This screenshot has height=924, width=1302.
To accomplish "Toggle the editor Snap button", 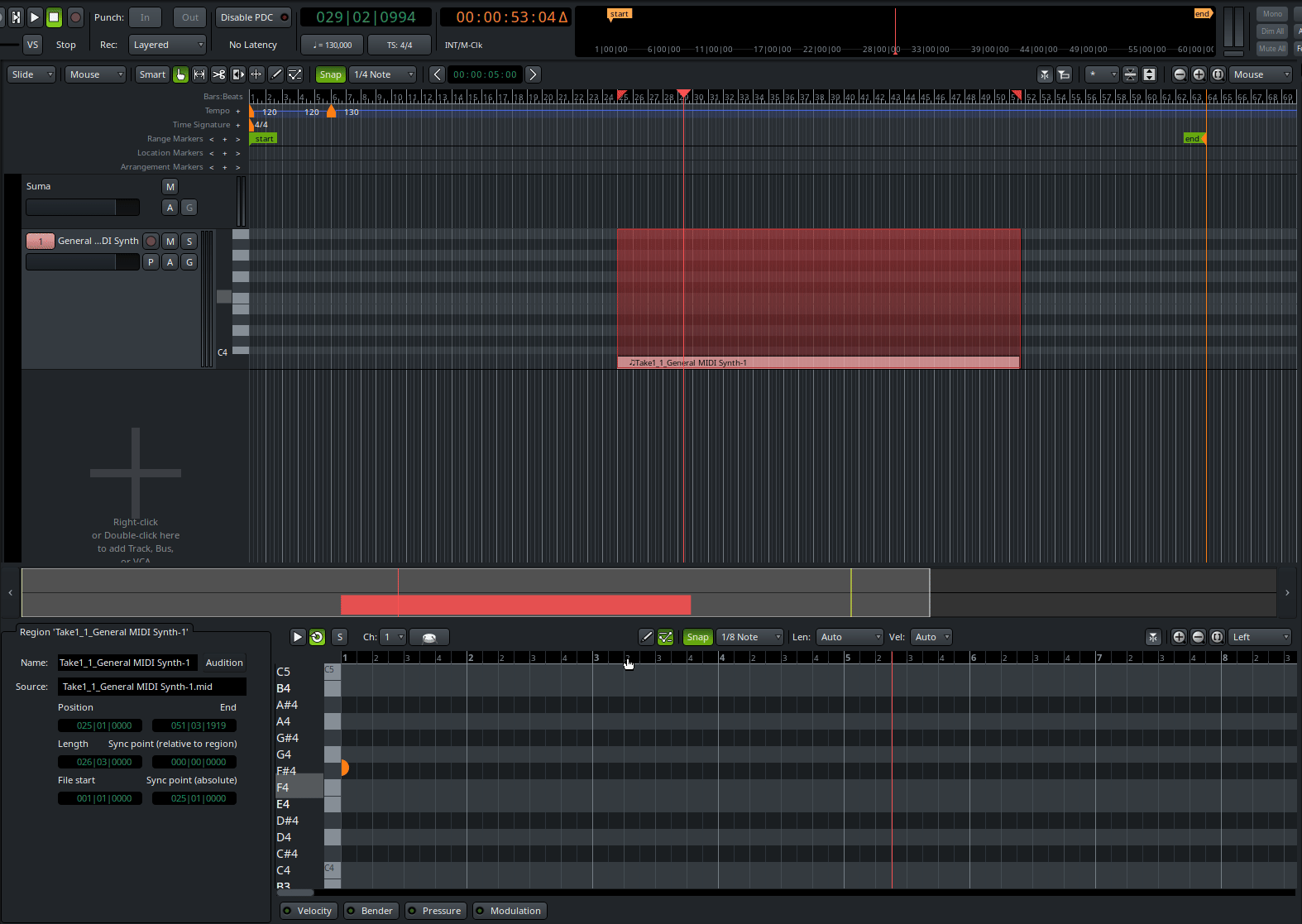I will coord(330,74).
